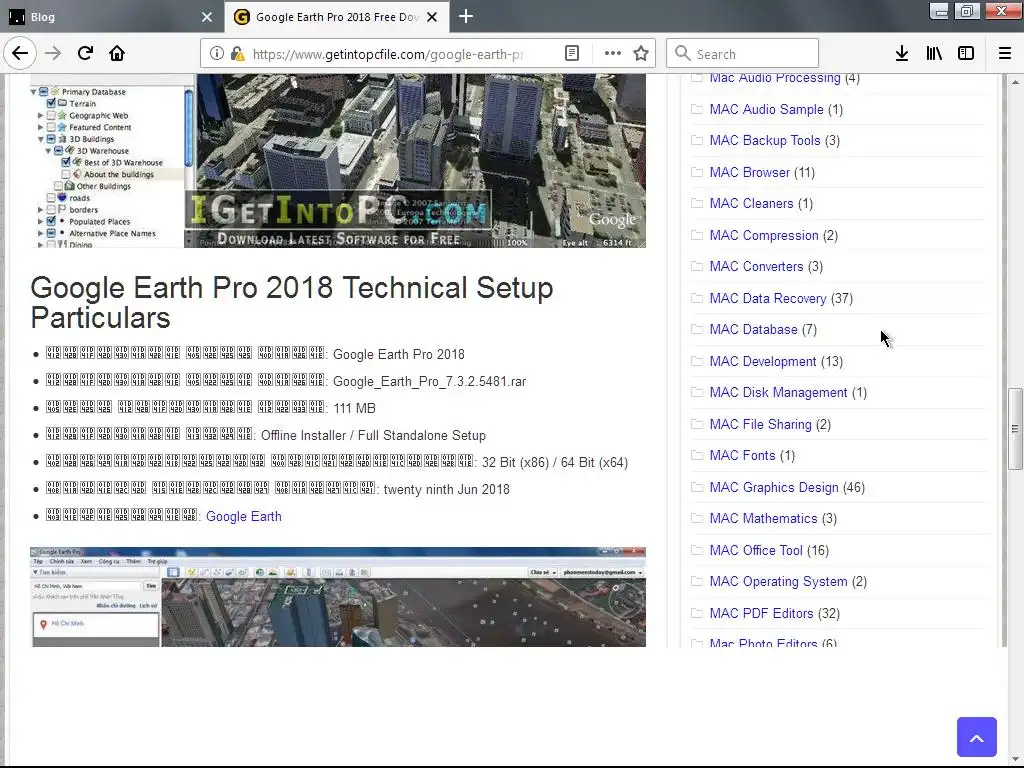This screenshot has height=768, width=1024.
Task: Open MAC PDF Editors category
Action: click(x=761, y=613)
